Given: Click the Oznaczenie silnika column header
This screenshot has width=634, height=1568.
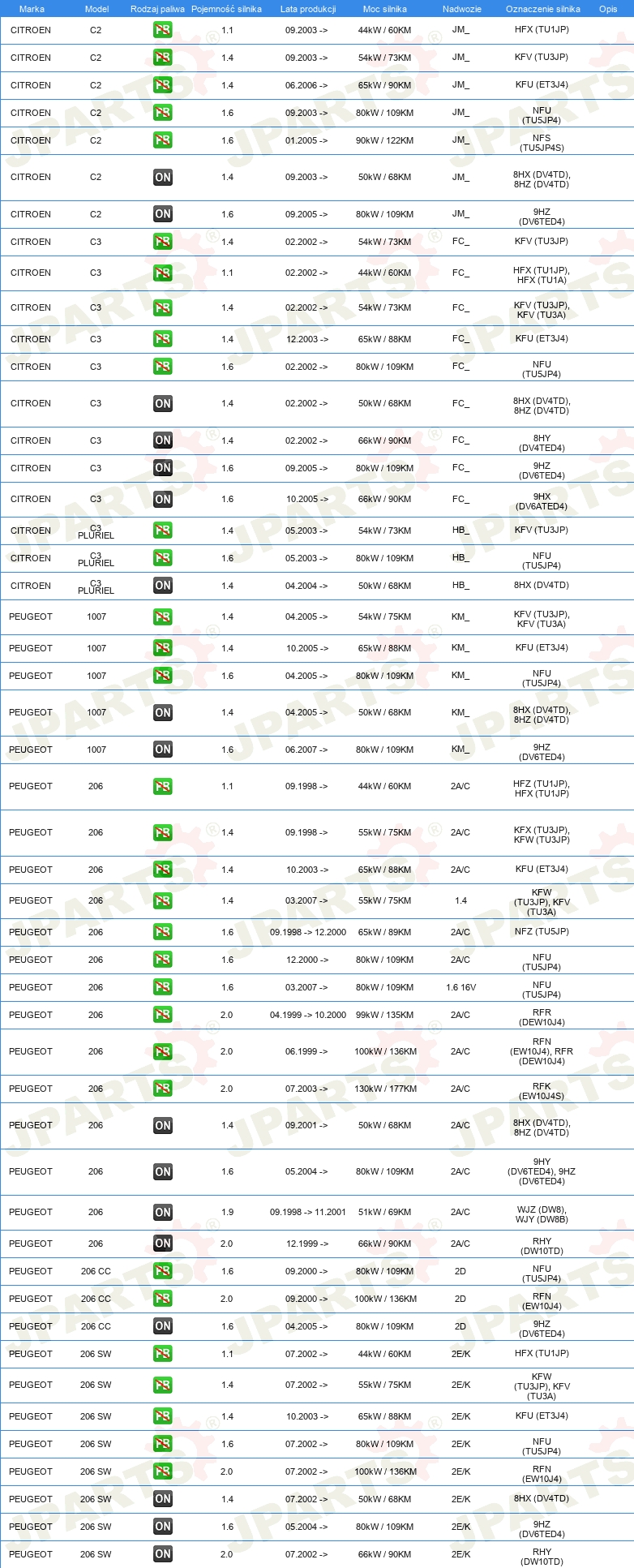Looking at the screenshot, I should [543, 9].
